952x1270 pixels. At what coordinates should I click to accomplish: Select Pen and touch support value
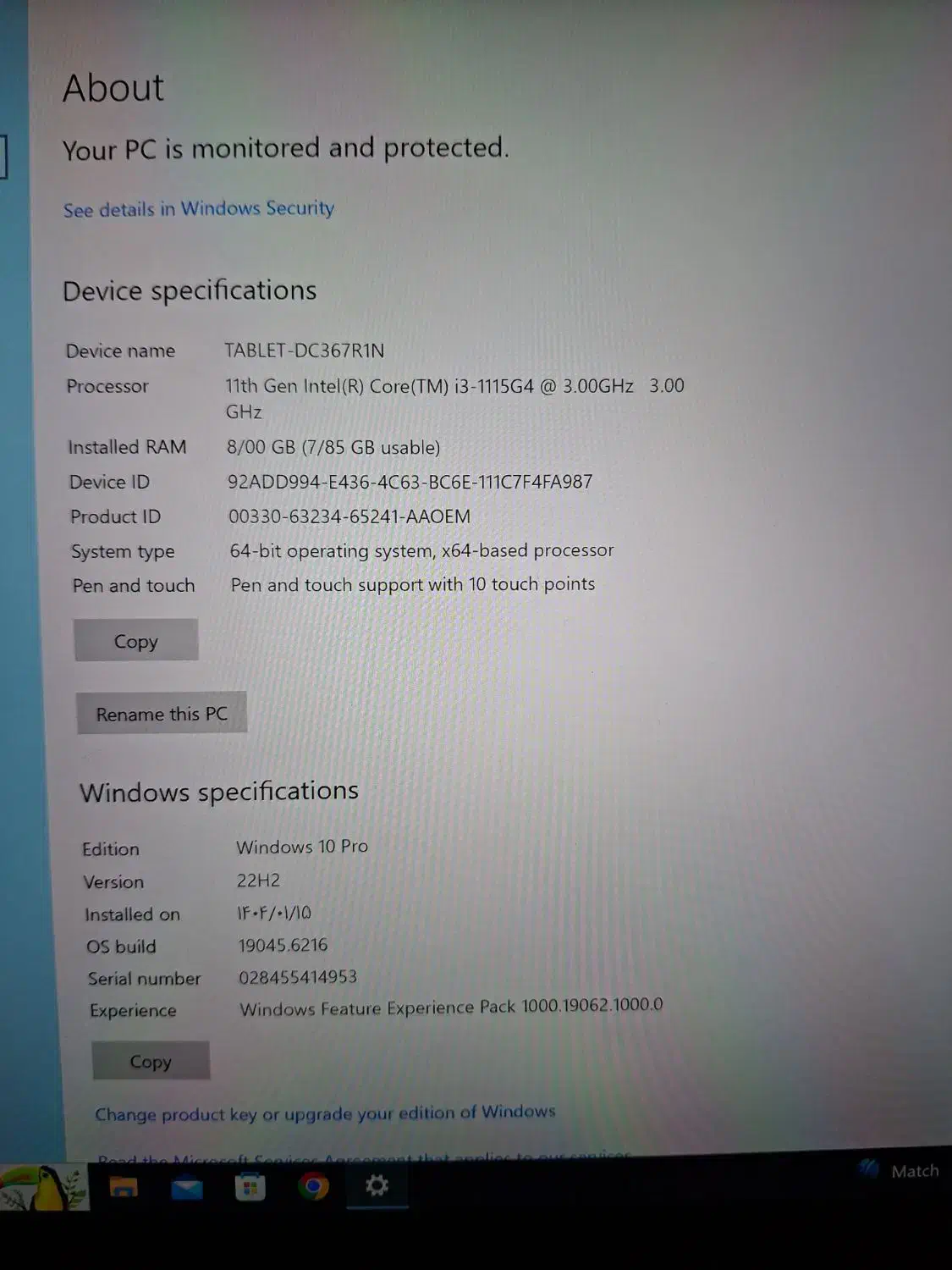point(413,584)
